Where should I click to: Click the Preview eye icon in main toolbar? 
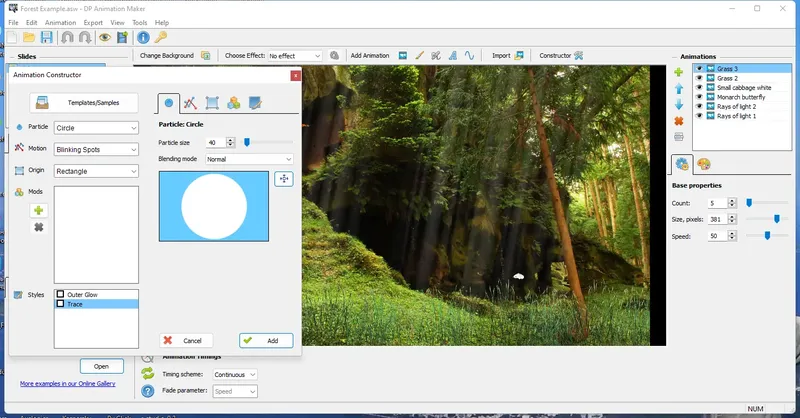coord(104,38)
